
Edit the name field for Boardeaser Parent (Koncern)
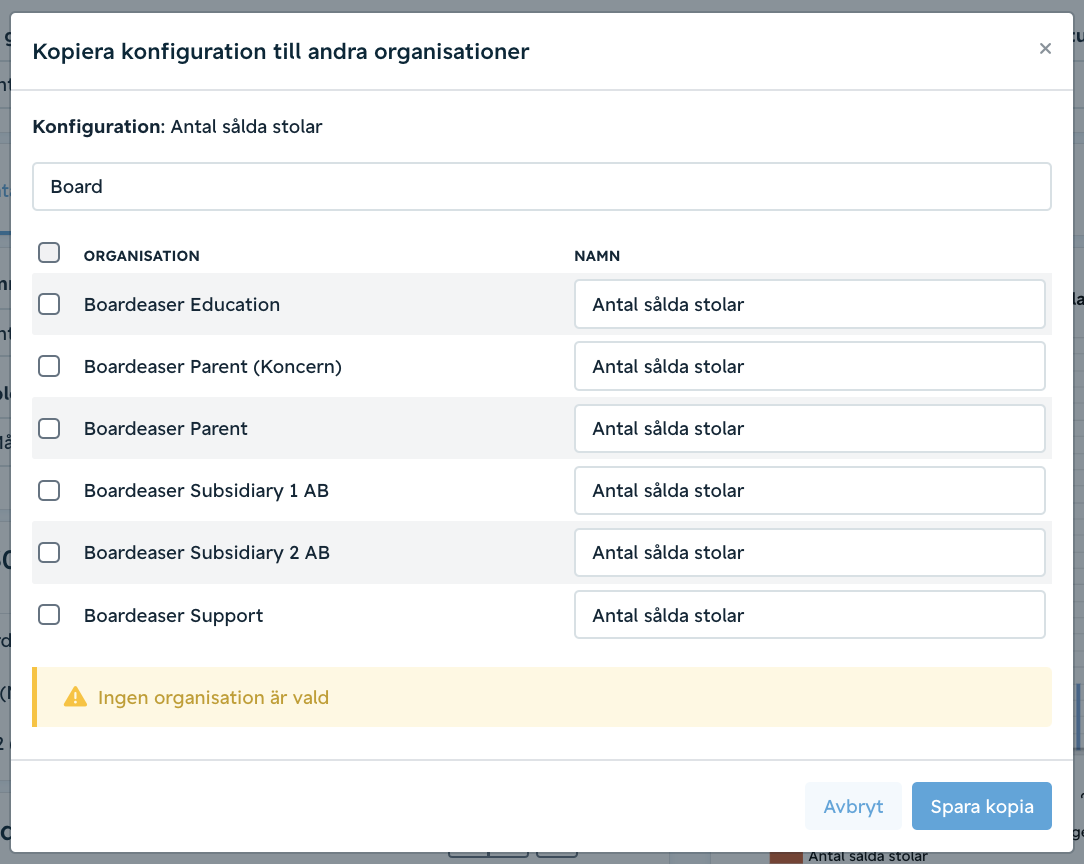(810, 366)
